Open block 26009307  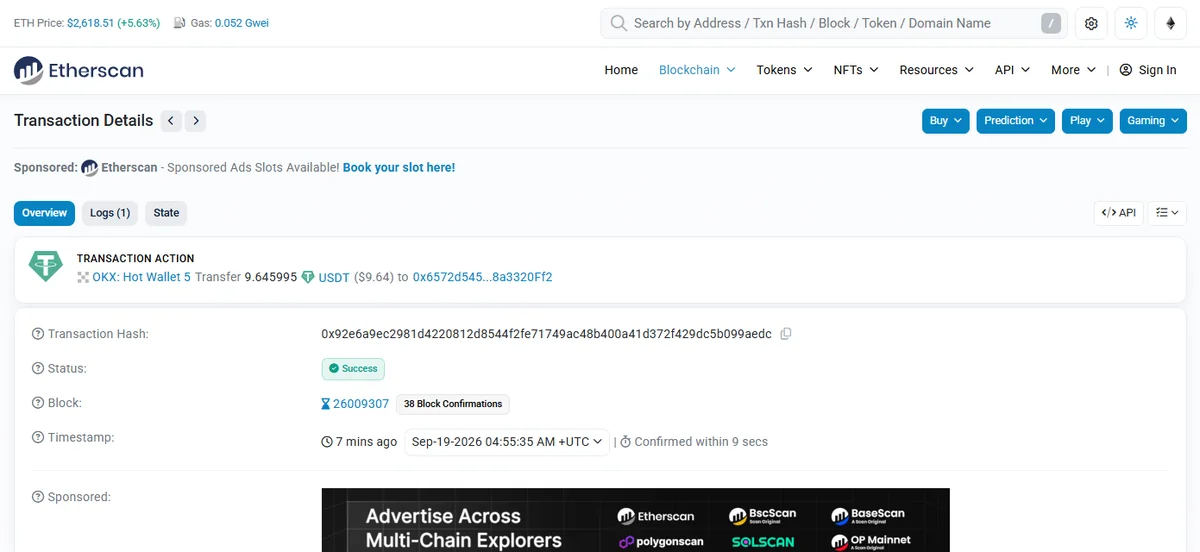tap(361, 404)
